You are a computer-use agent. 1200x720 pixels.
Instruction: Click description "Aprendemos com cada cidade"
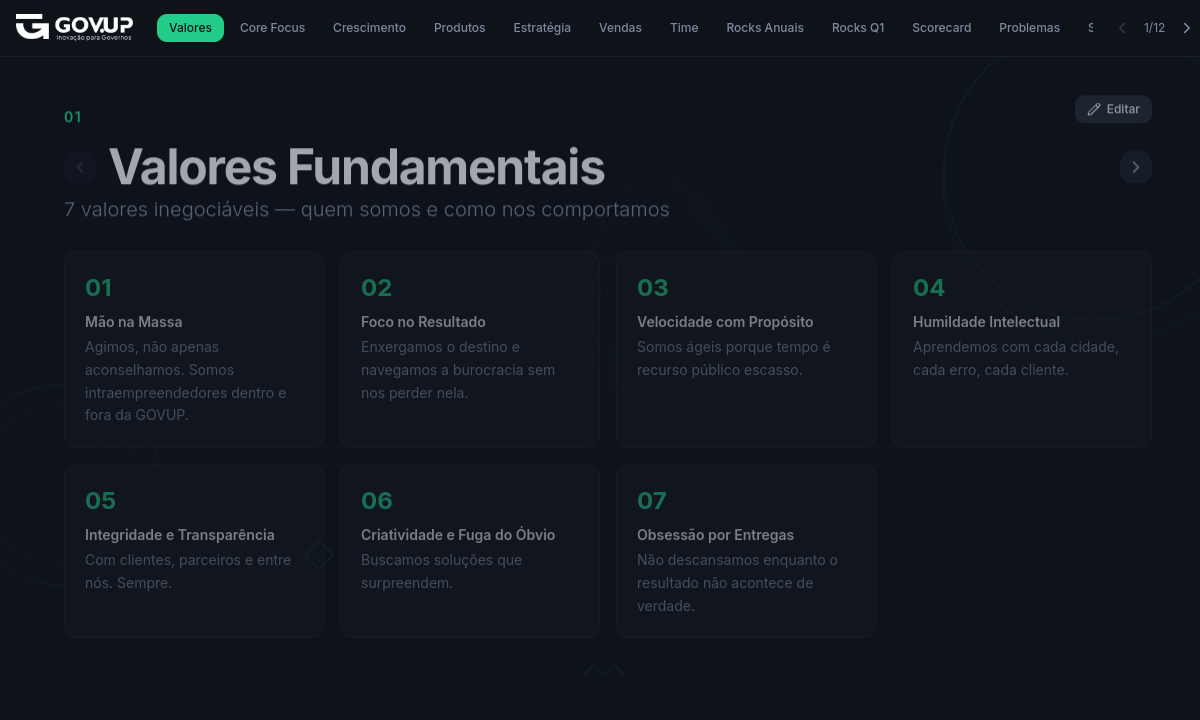1015,358
